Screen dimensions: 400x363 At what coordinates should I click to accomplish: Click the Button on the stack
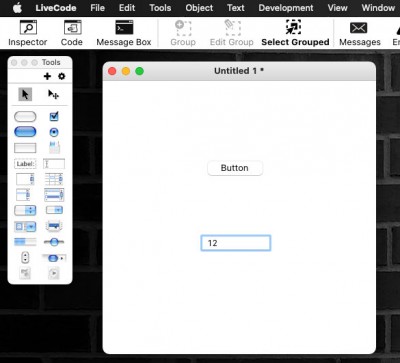235,168
